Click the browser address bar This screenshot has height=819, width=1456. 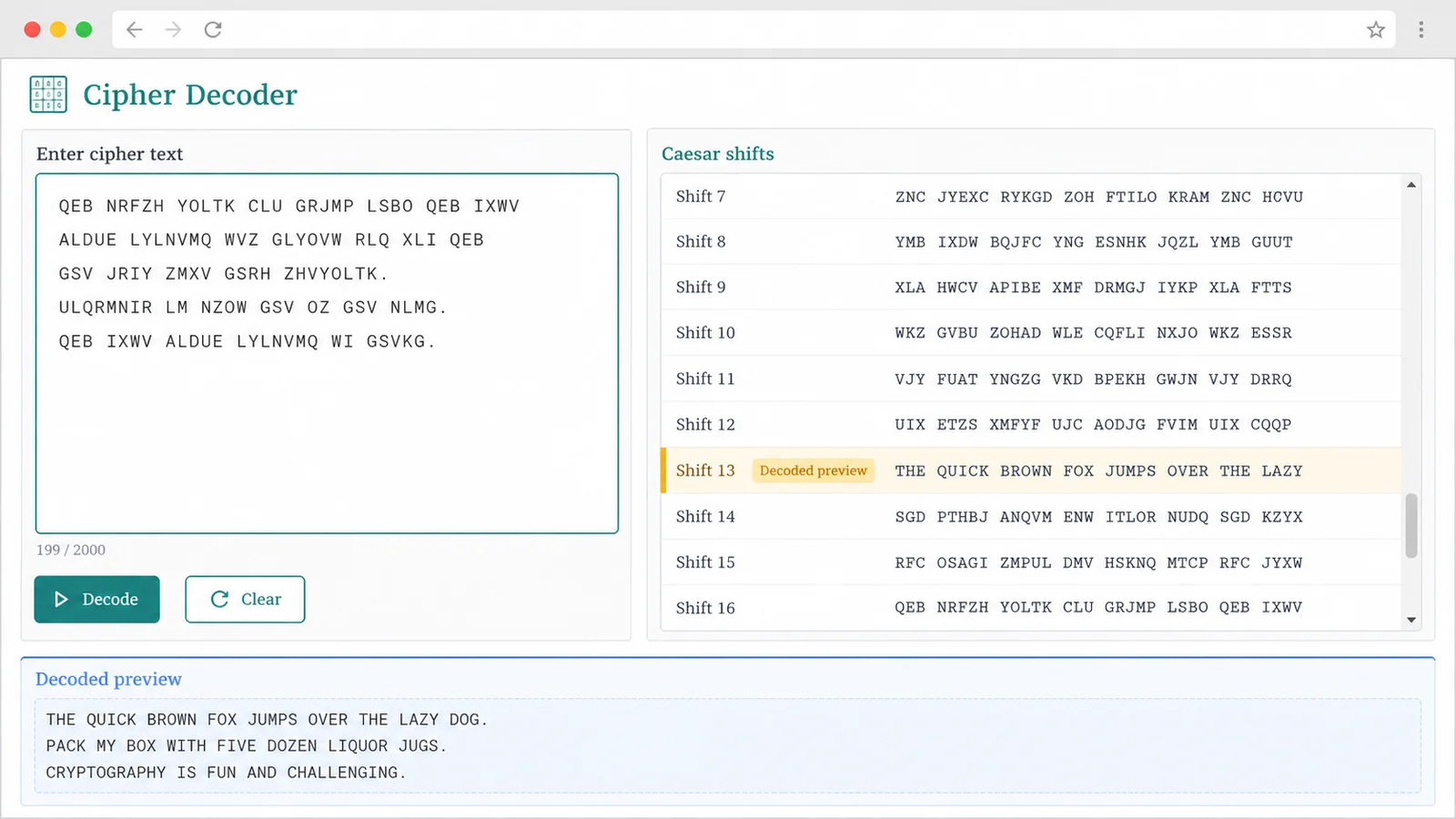[x=753, y=30]
